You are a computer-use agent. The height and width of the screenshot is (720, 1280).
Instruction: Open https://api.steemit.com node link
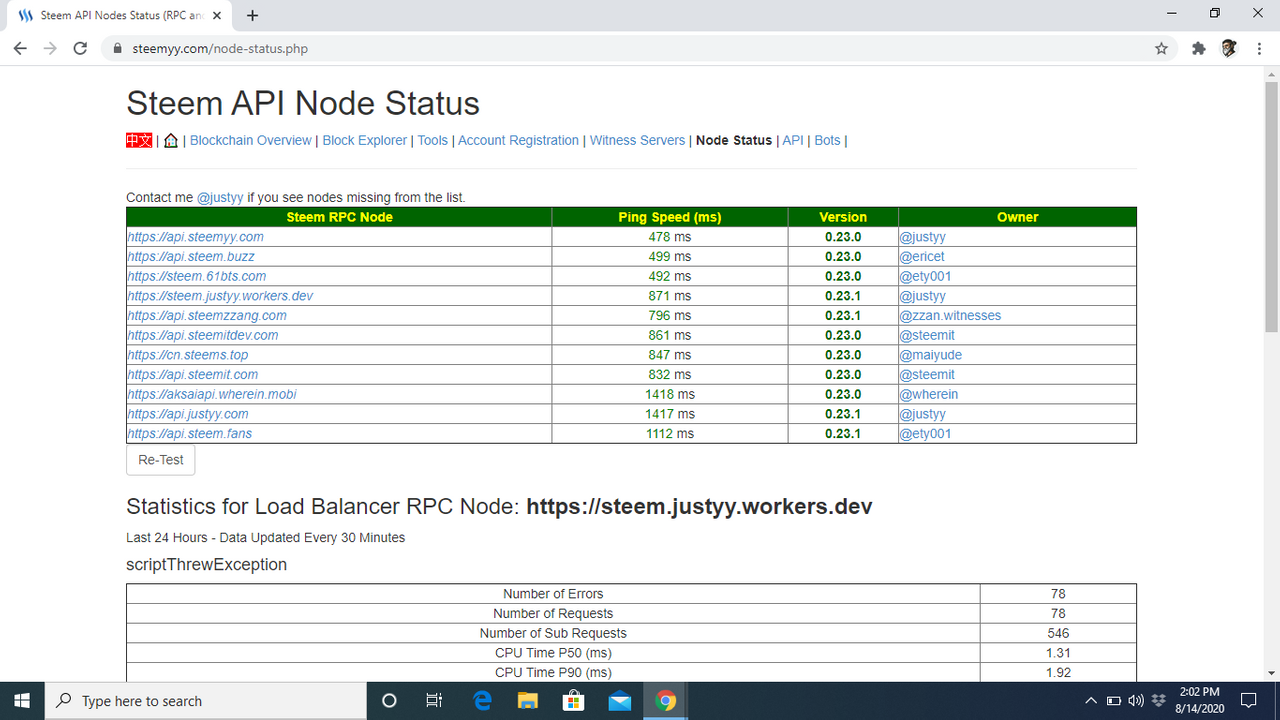193,374
